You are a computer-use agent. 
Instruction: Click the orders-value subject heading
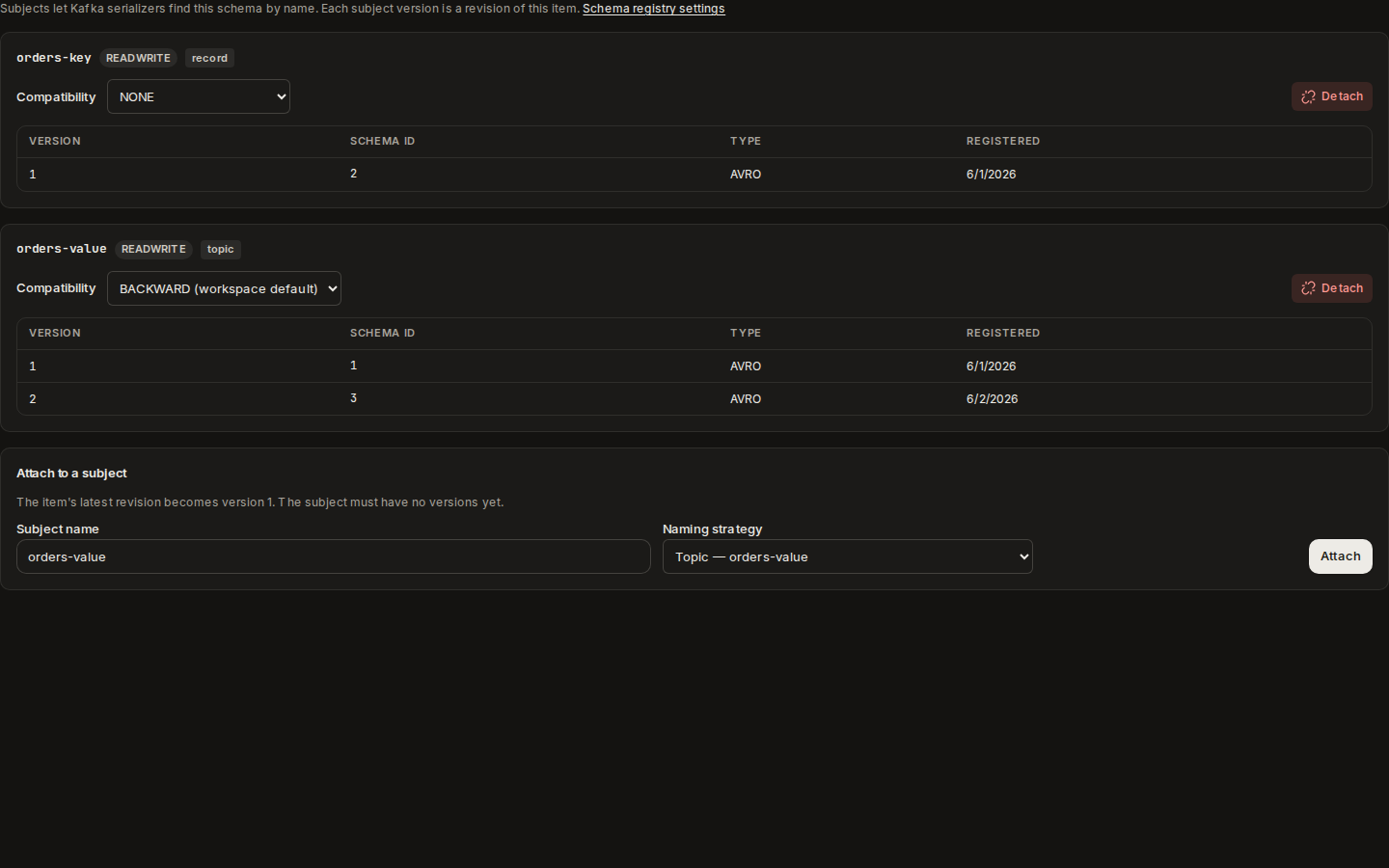[62, 249]
